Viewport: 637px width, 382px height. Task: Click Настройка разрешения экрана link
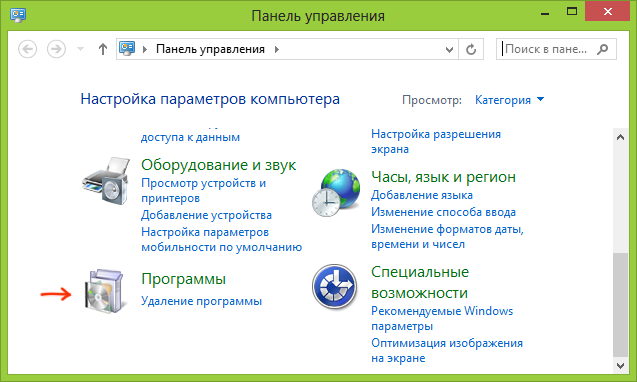coord(436,141)
